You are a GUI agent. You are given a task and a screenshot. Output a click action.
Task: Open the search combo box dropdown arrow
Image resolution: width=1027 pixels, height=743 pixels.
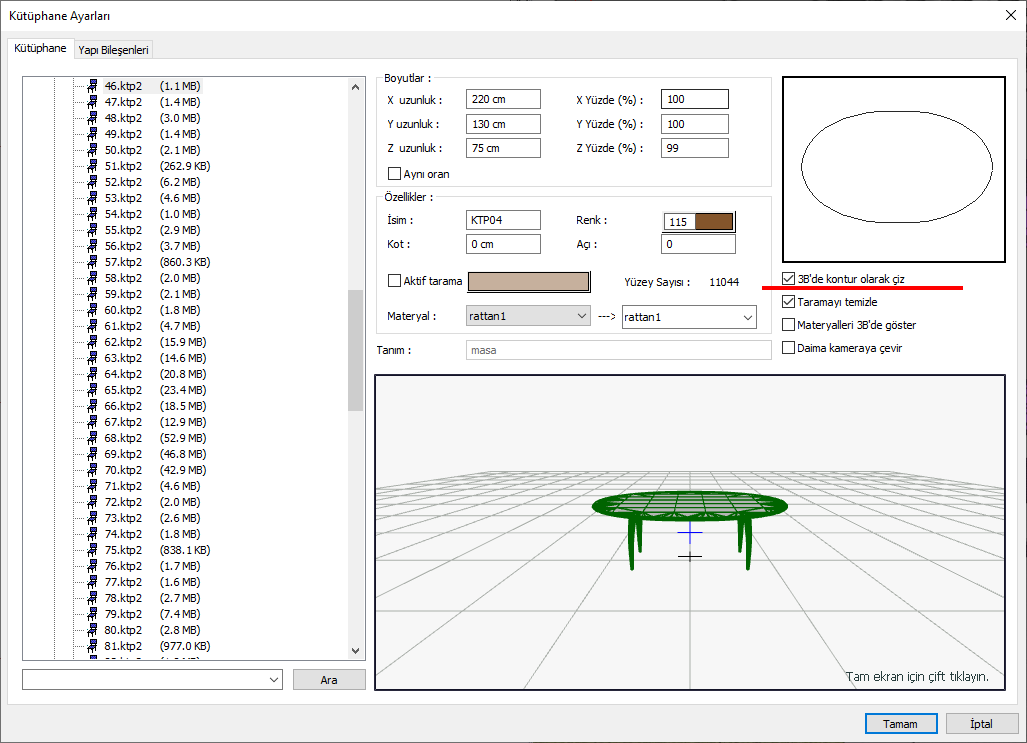[x=274, y=680]
